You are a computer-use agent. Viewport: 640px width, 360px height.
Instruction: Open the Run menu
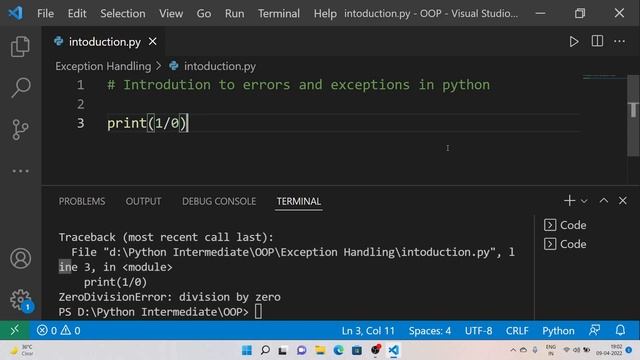pyautogui.click(x=234, y=13)
